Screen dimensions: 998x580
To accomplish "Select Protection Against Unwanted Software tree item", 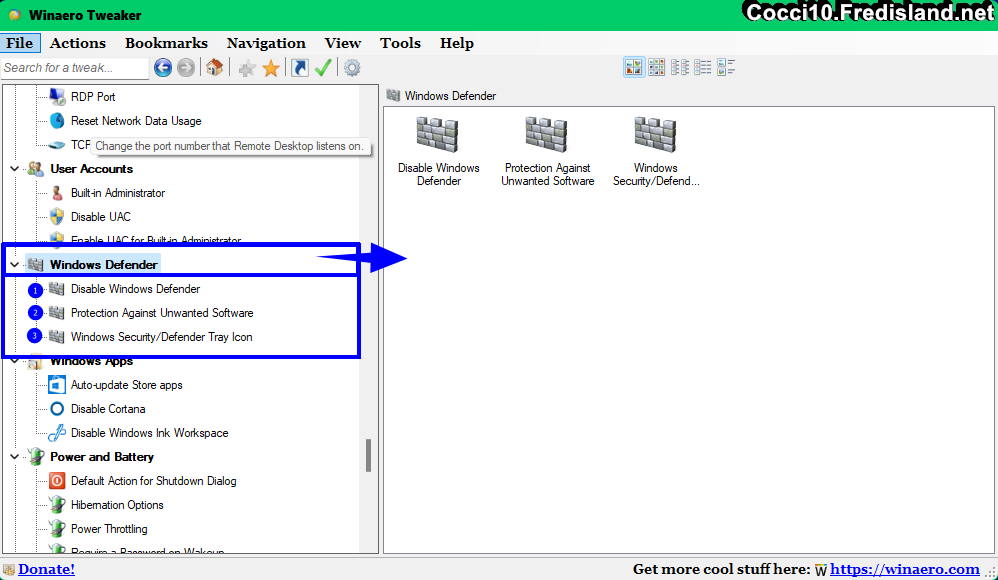I will point(162,313).
